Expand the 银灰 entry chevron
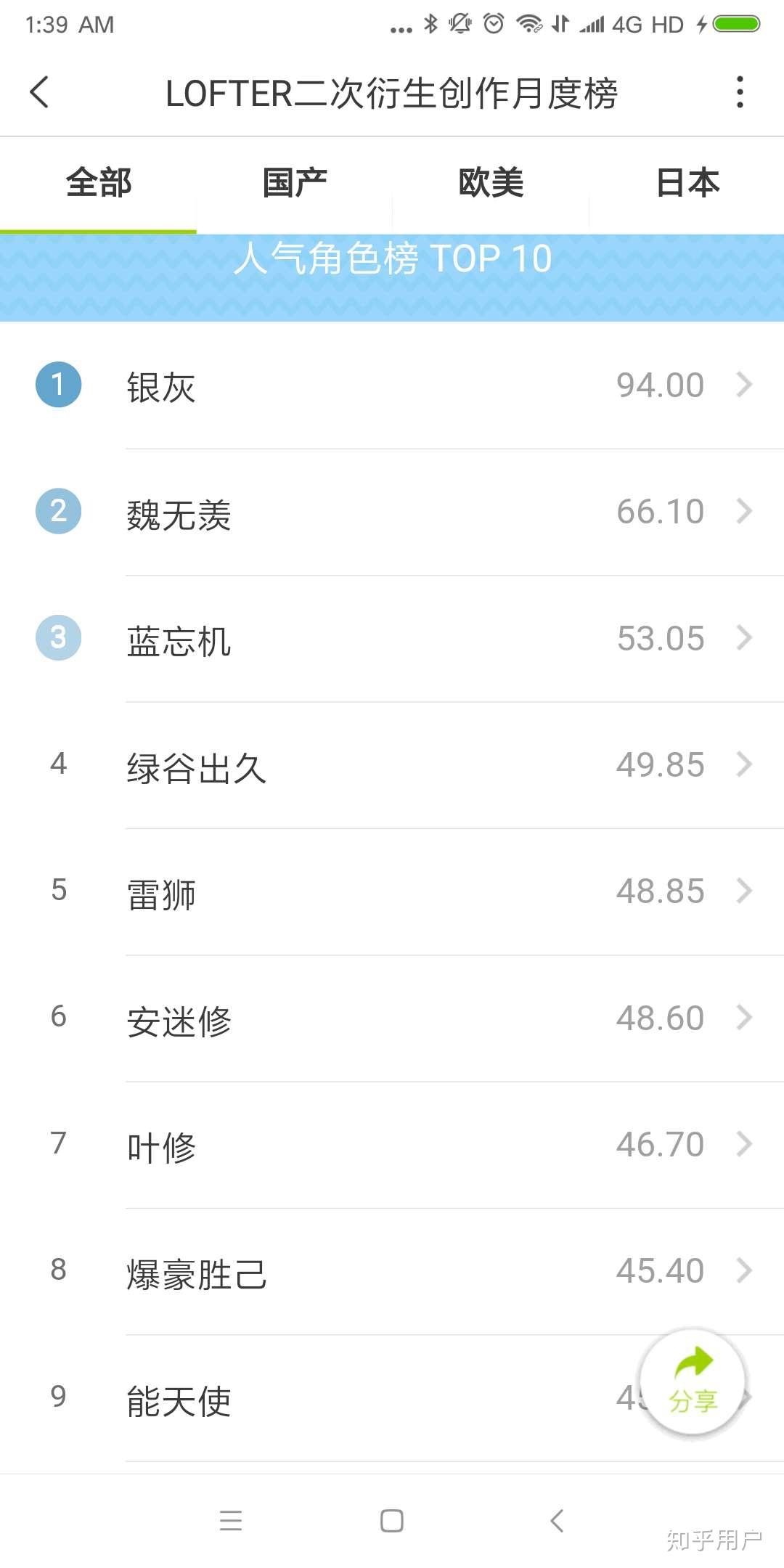Viewport: 784px width, 1568px height. (x=744, y=384)
